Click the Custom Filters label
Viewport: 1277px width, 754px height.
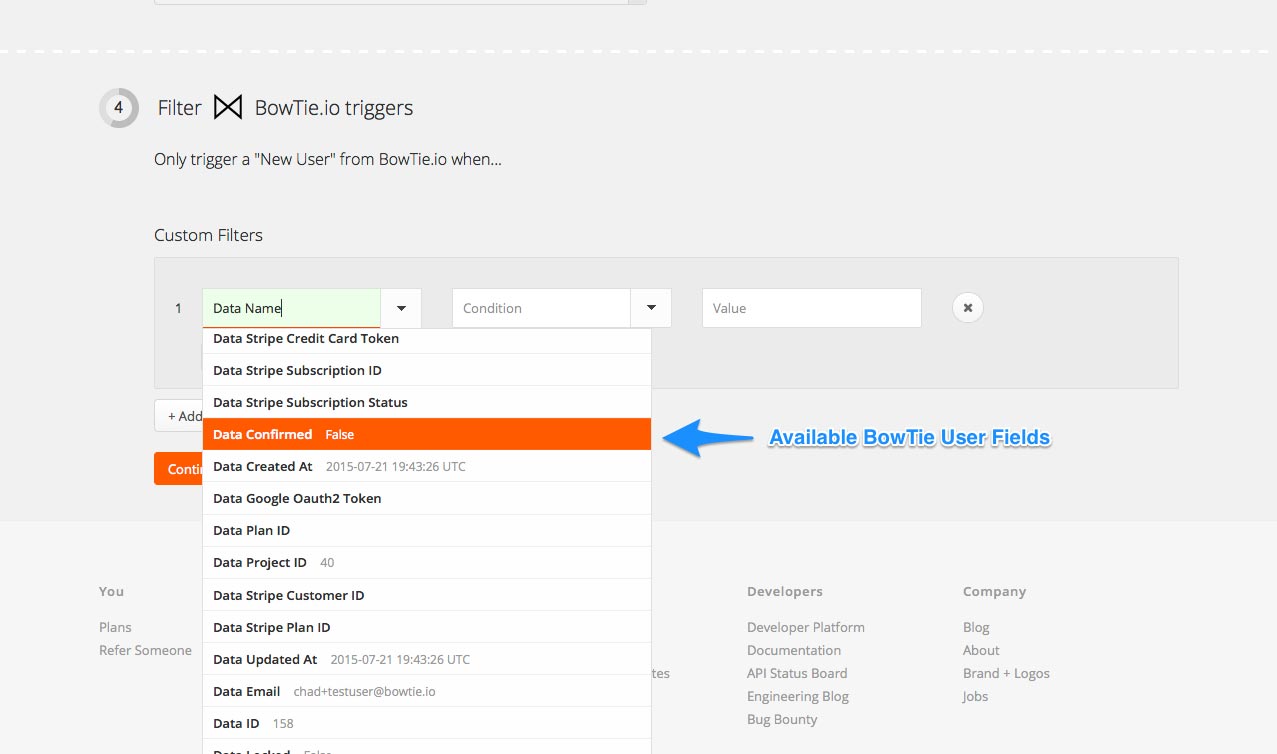click(208, 235)
